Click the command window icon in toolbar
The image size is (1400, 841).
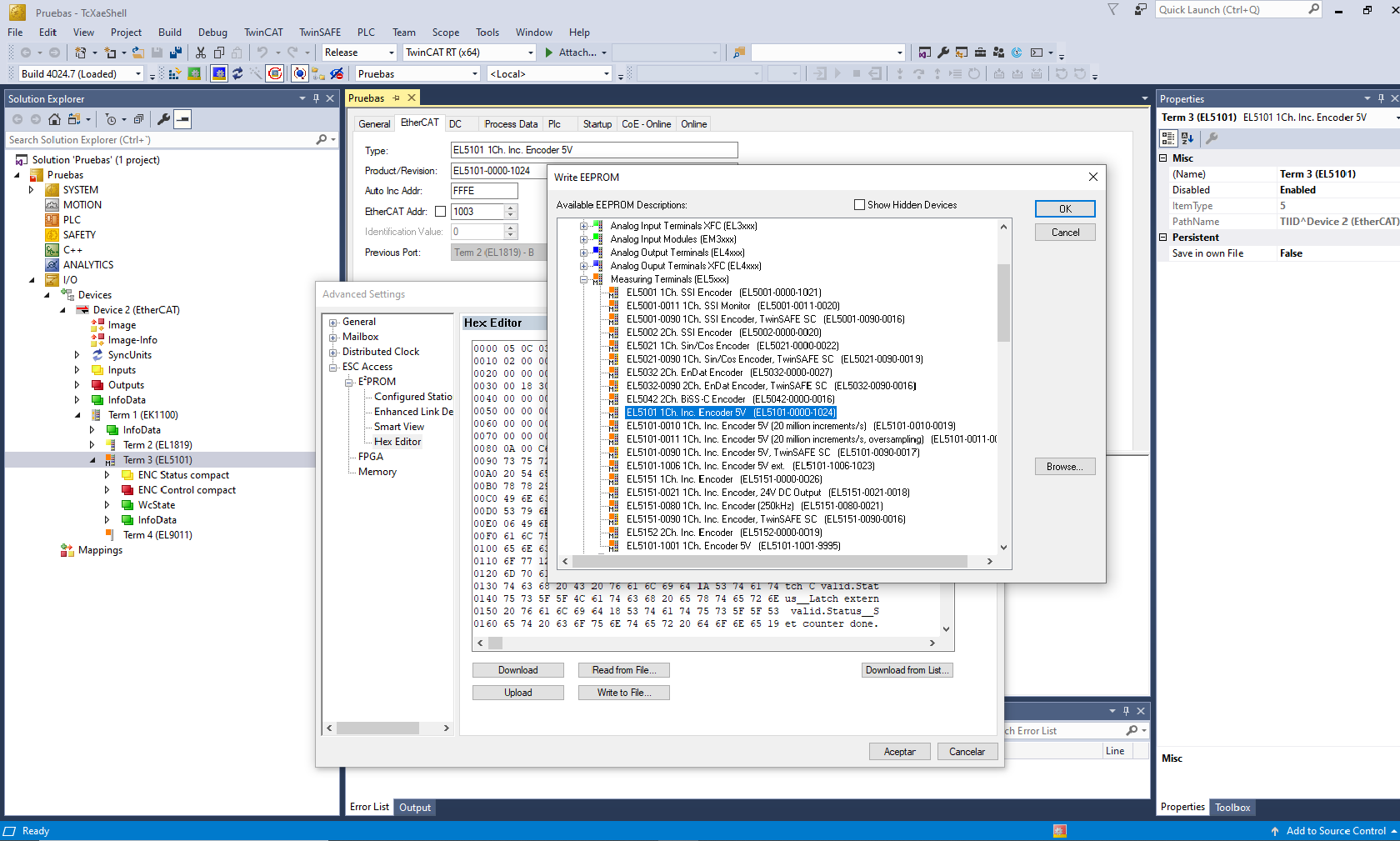(x=1037, y=53)
